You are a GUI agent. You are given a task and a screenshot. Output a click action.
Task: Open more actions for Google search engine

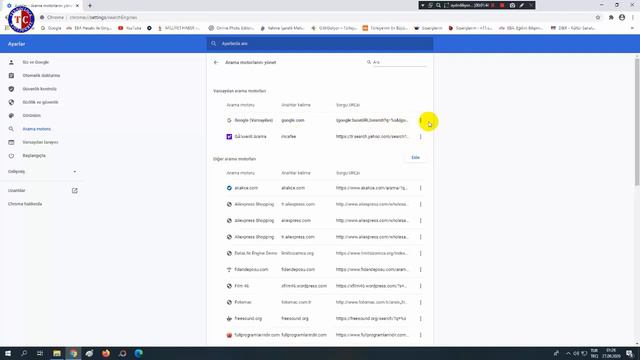tap(420, 120)
